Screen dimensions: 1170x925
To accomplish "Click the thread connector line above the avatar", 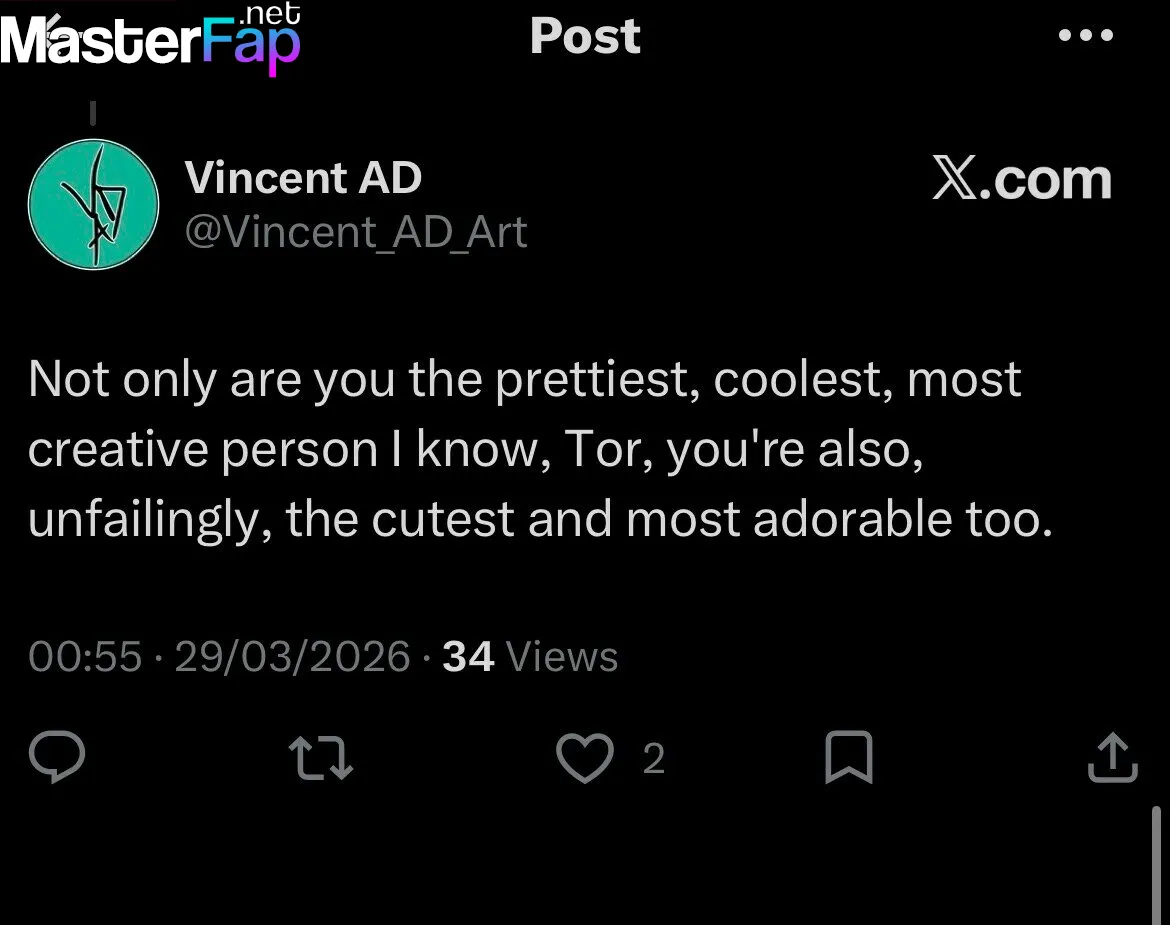I will pos(93,112).
